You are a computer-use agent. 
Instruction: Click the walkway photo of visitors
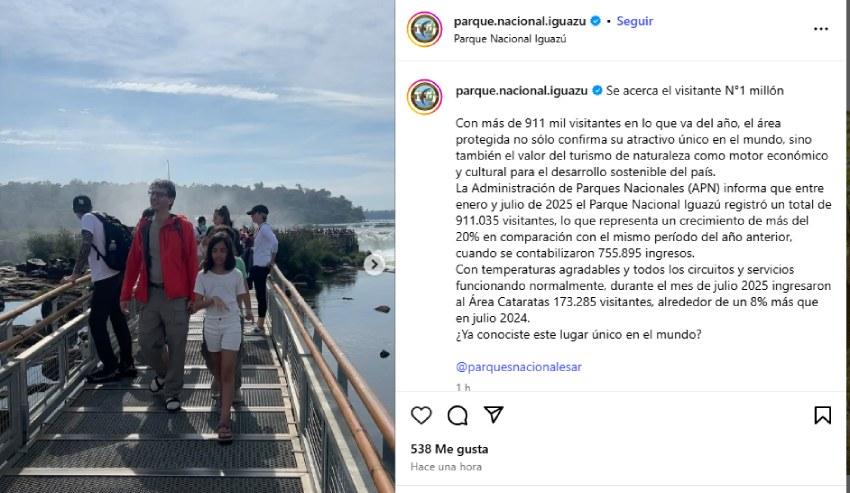click(x=197, y=246)
